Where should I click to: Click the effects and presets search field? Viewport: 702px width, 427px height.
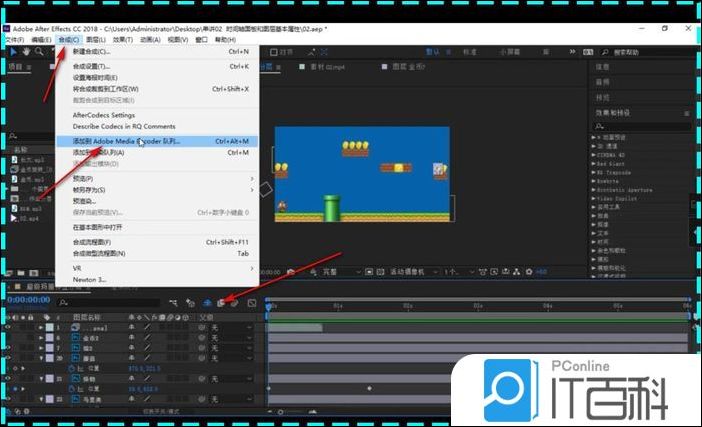pyautogui.click(x=640, y=127)
